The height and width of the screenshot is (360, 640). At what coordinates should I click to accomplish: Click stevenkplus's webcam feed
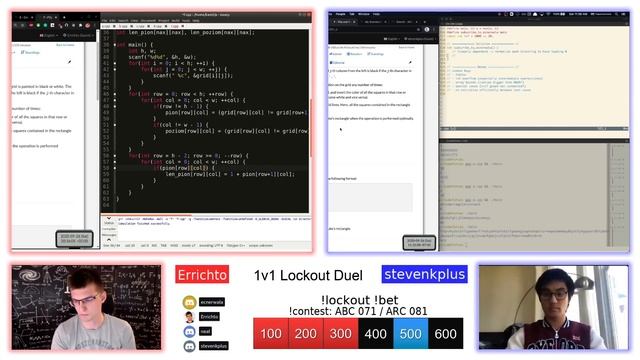pyautogui.click(x=553, y=307)
